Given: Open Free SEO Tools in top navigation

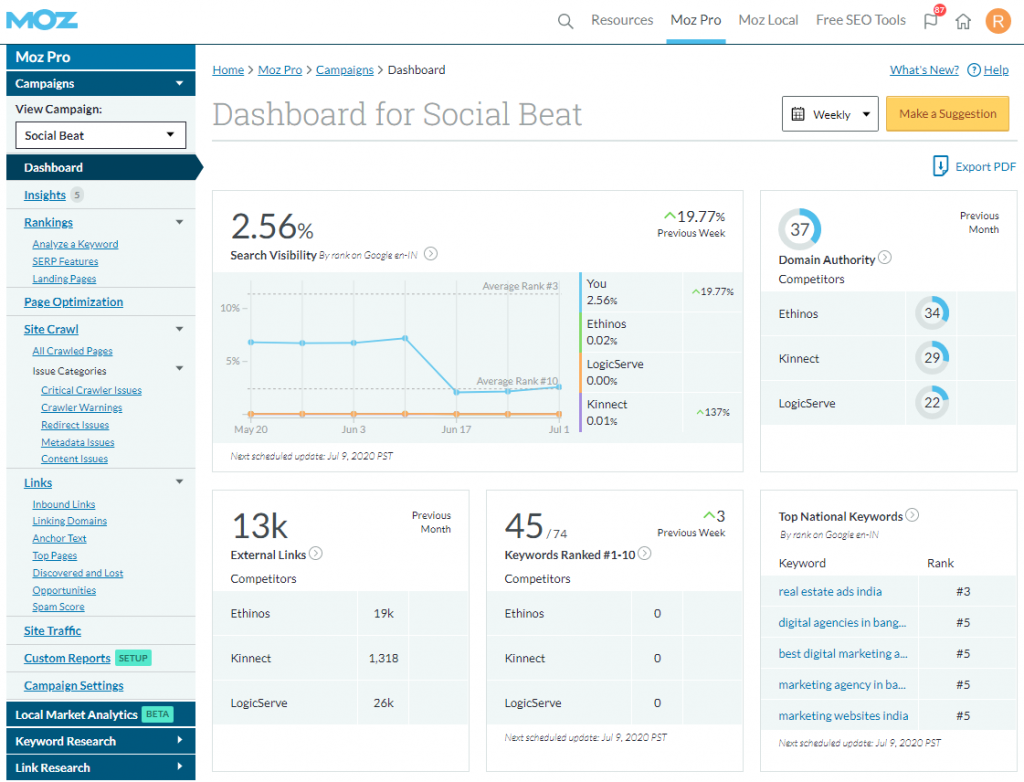Looking at the screenshot, I should (x=861, y=20).
